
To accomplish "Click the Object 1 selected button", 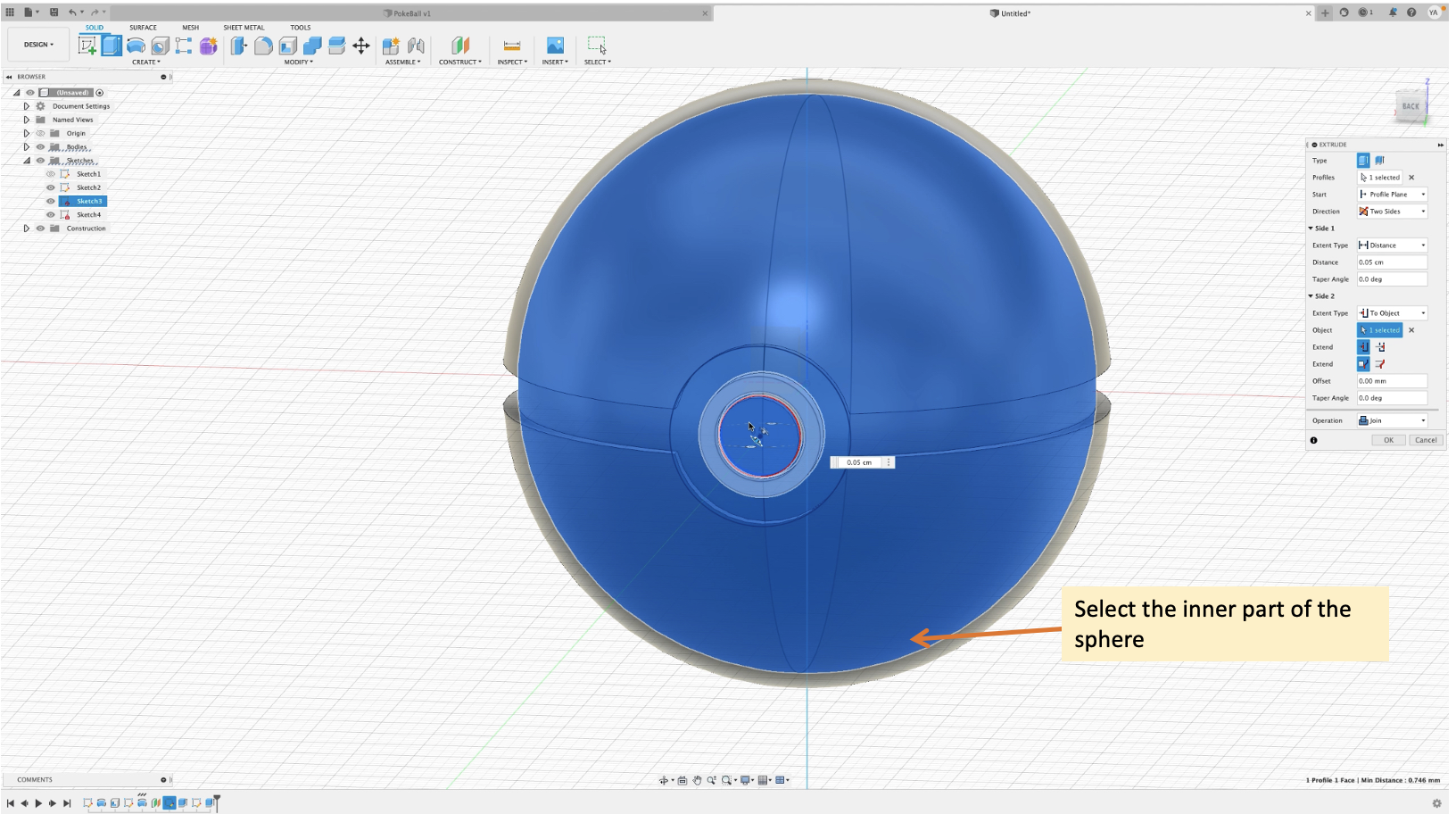I will pyautogui.click(x=1380, y=330).
